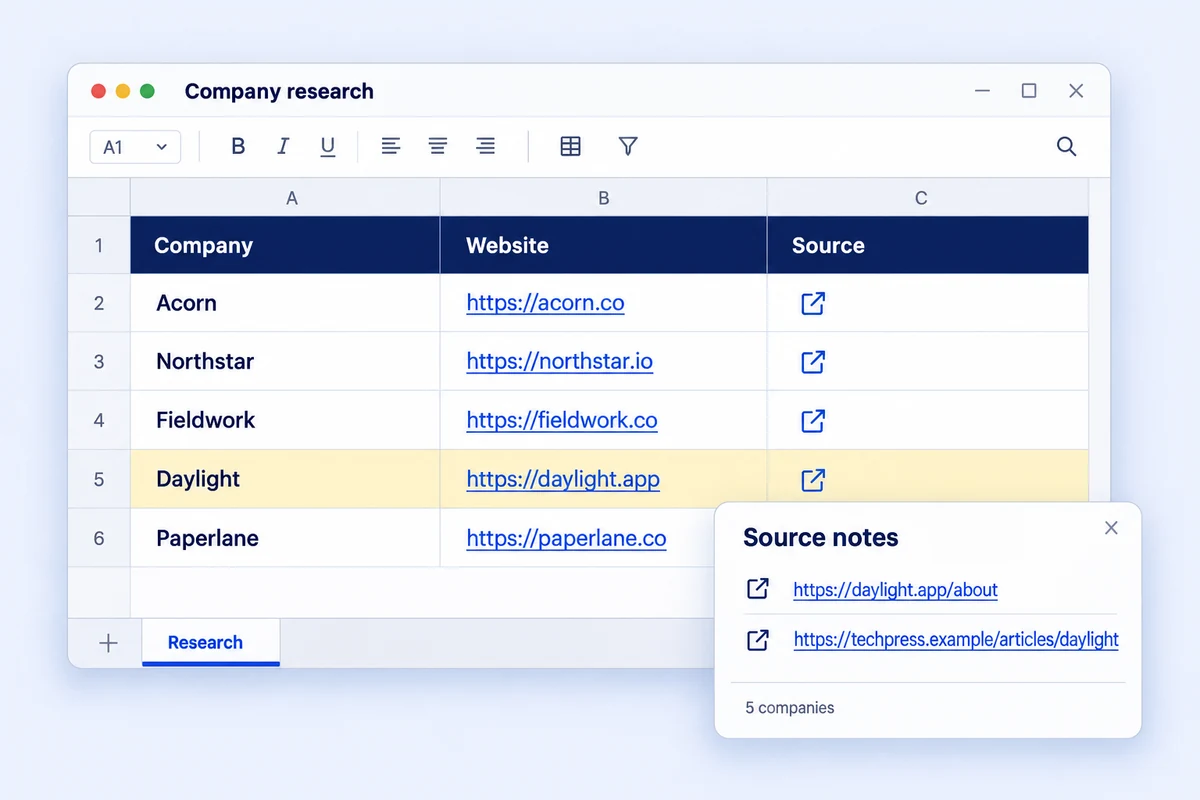The image size is (1200, 800).
Task: Align text right
Action: pos(485,146)
